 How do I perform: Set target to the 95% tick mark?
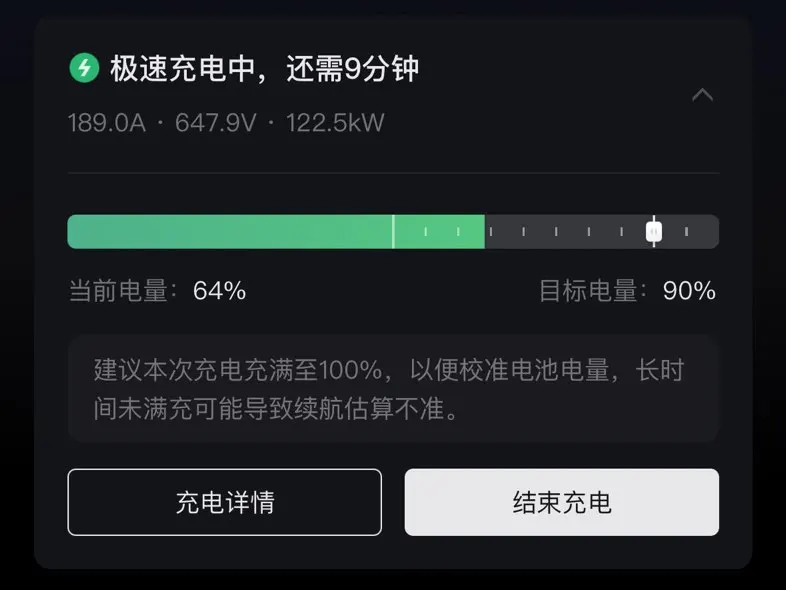click(x=686, y=232)
